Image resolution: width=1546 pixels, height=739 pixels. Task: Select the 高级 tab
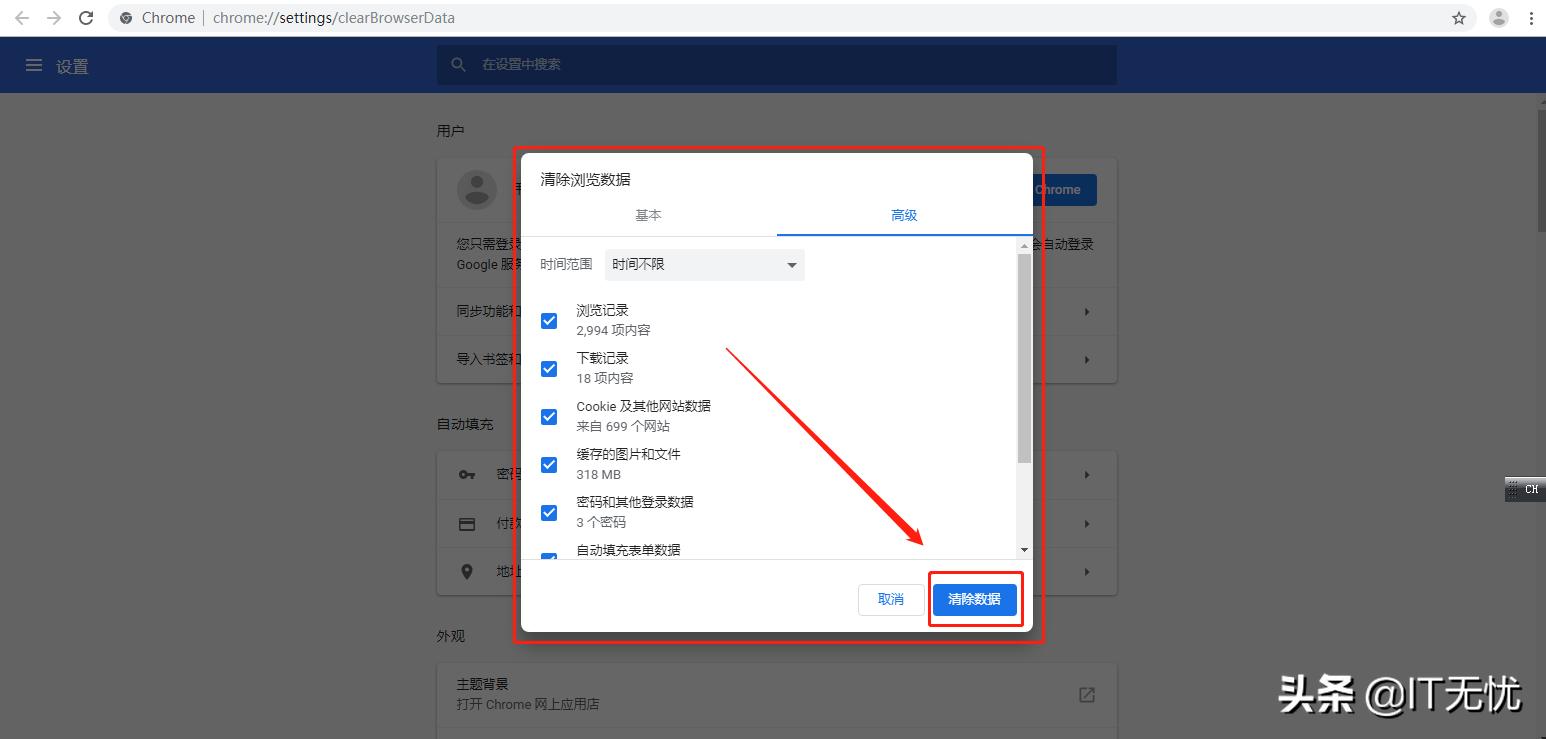coord(903,215)
